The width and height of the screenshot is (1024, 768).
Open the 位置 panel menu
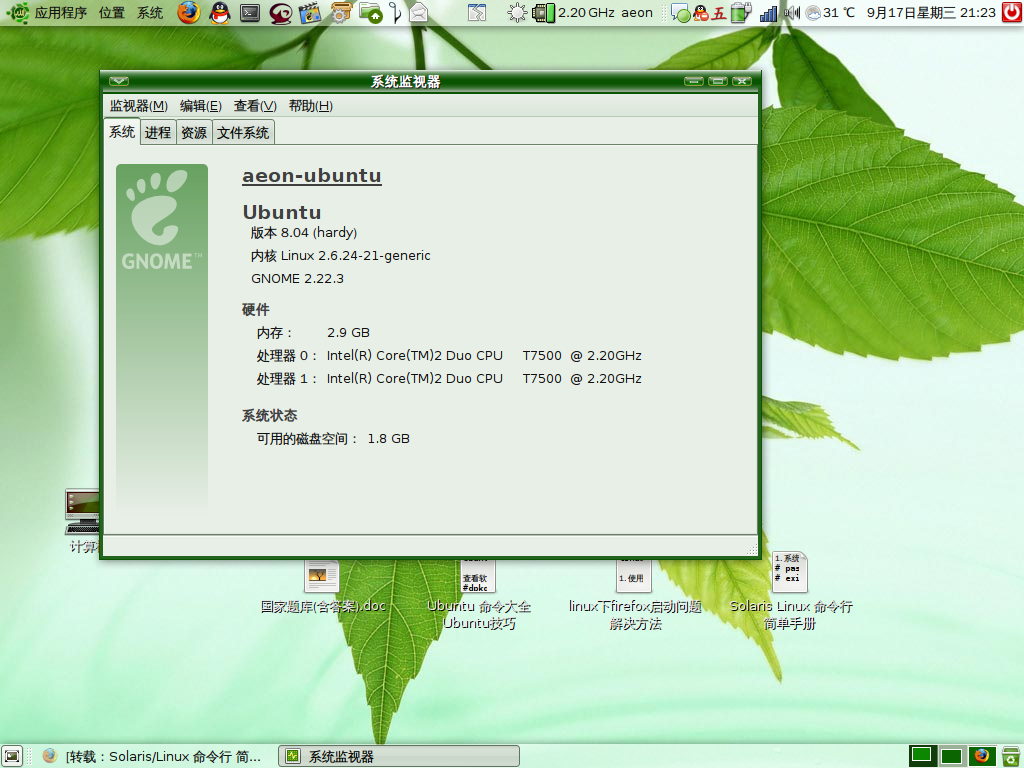click(x=112, y=12)
